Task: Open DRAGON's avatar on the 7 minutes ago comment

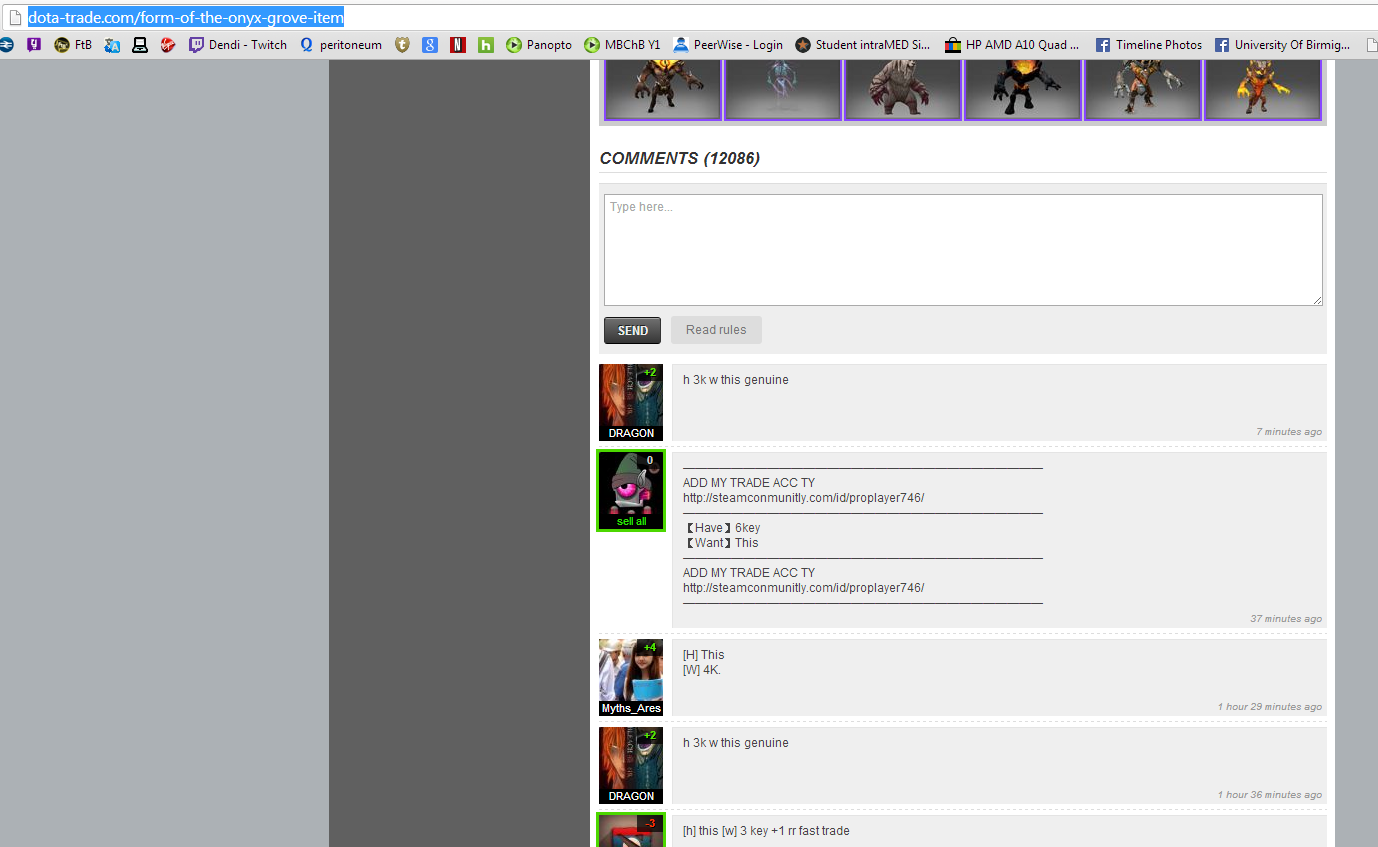Action: (x=631, y=402)
